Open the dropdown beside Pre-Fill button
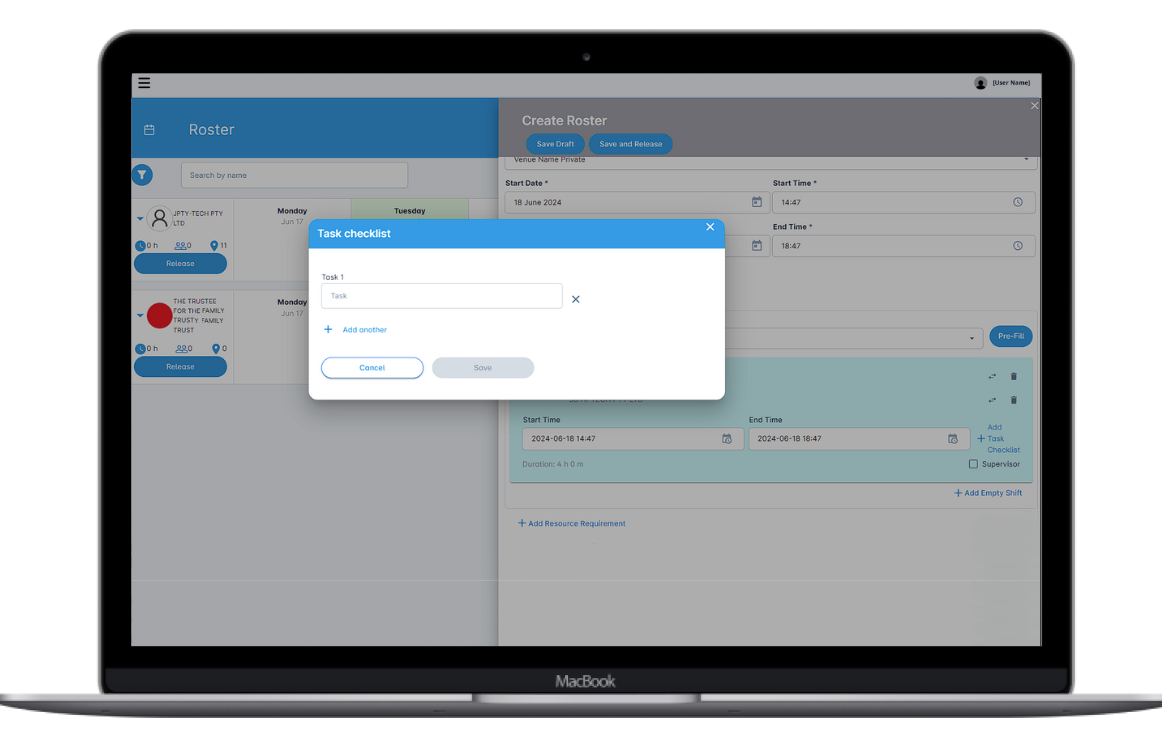This screenshot has width=1162, height=750. (x=972, y=338)
